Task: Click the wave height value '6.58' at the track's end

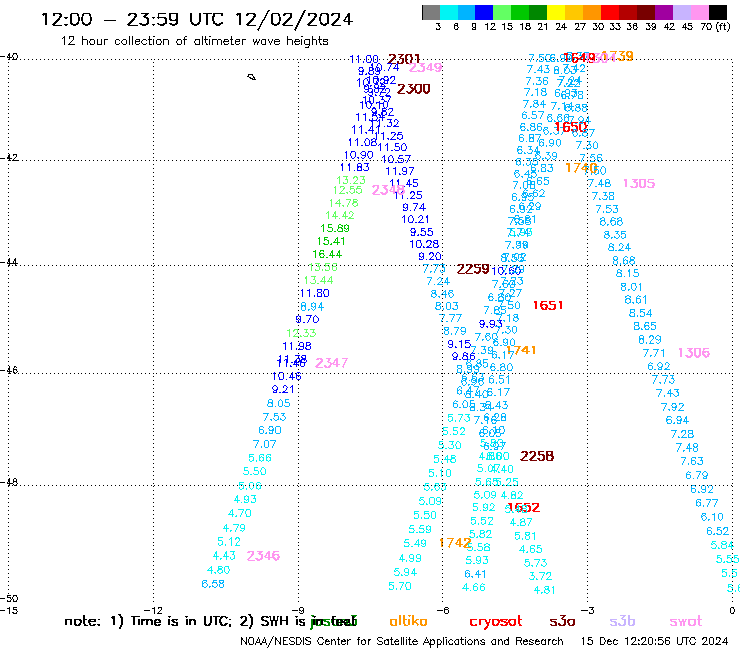Action: tap(213, 584)
